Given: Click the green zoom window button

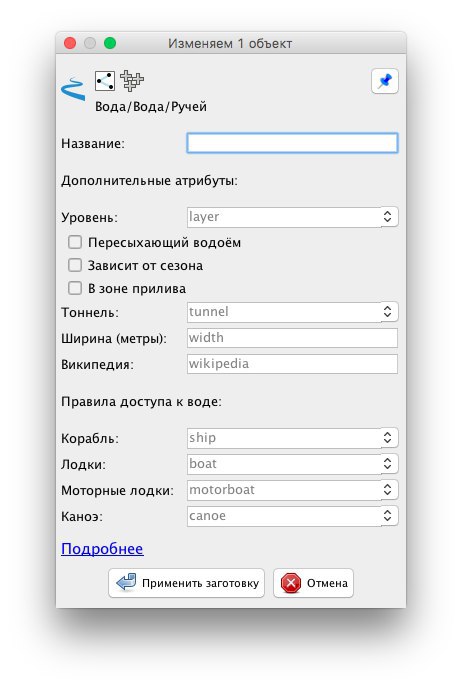Looking at the screenshot, I should point(110,43).
